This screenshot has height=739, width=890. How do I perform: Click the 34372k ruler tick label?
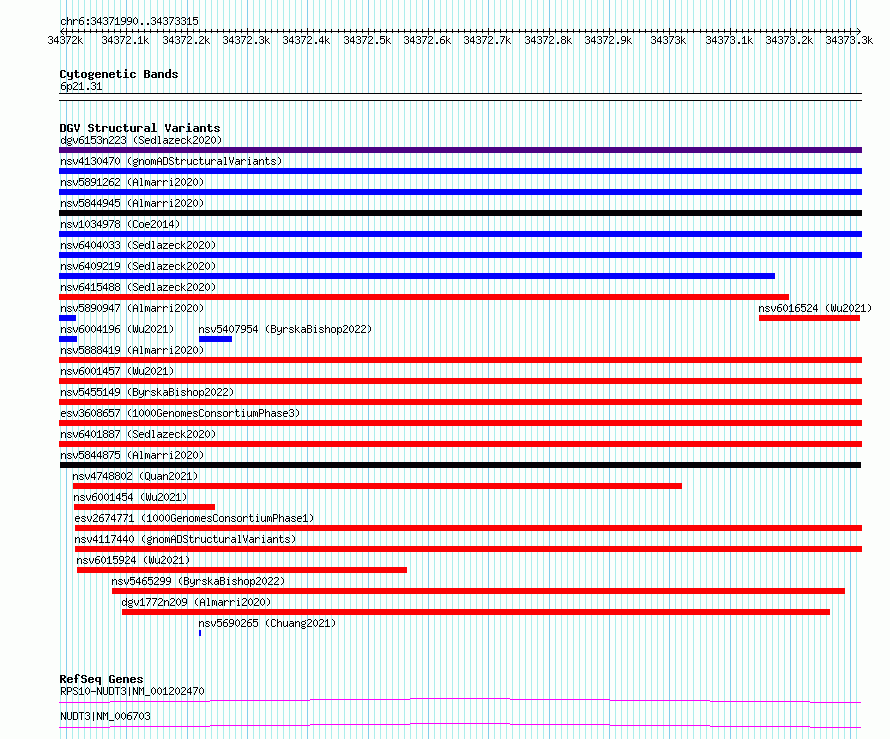(x=65, y=40)
